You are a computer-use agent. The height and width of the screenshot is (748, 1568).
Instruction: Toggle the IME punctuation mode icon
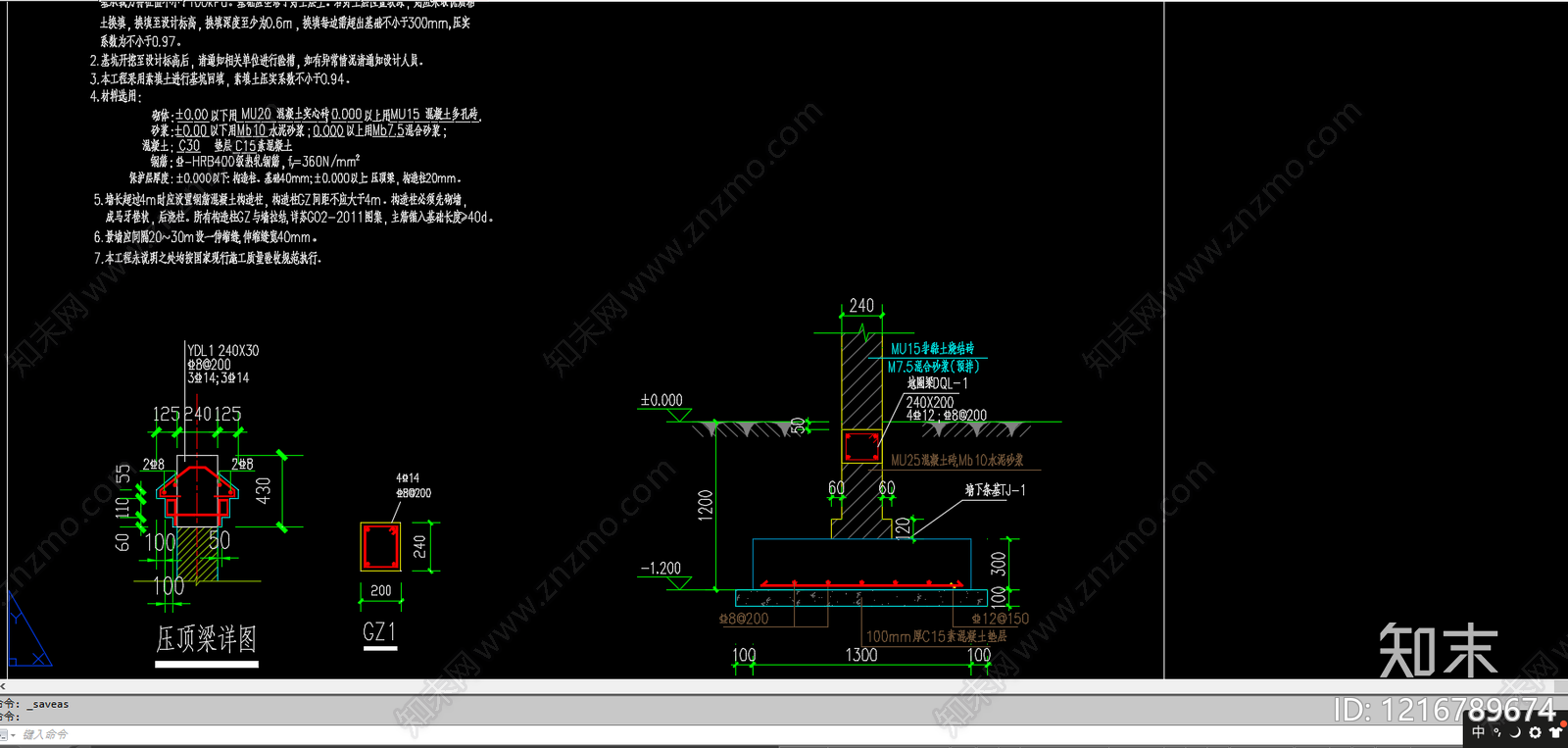coord(1497,731)
